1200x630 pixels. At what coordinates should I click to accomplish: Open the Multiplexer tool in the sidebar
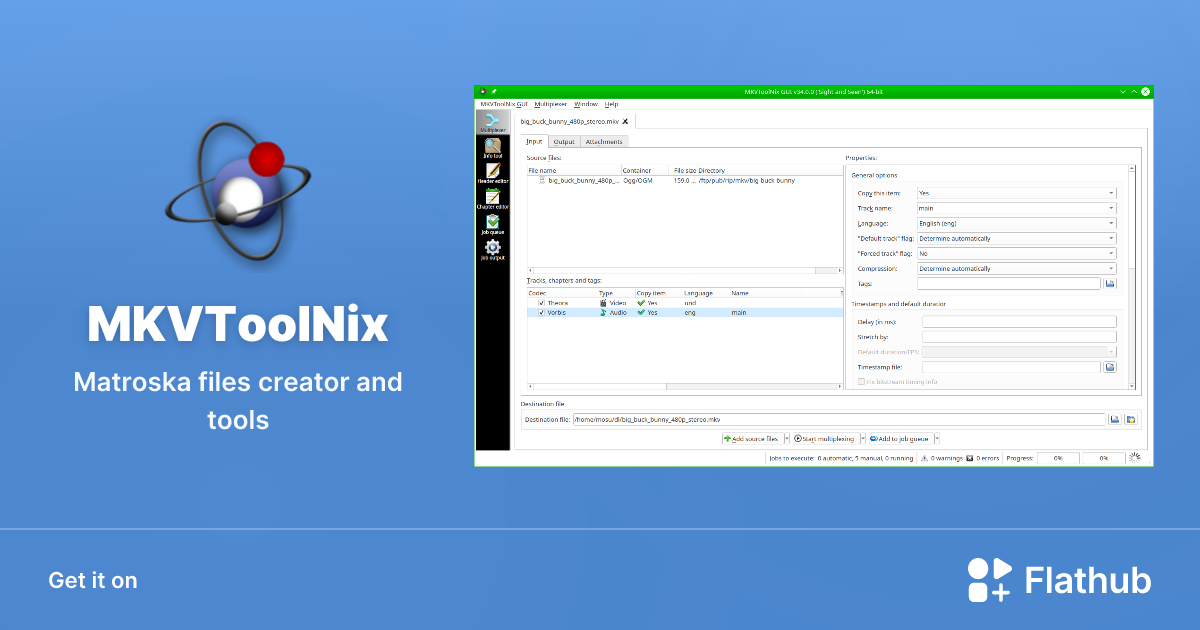pyautogui.click(x=492, y=120)
